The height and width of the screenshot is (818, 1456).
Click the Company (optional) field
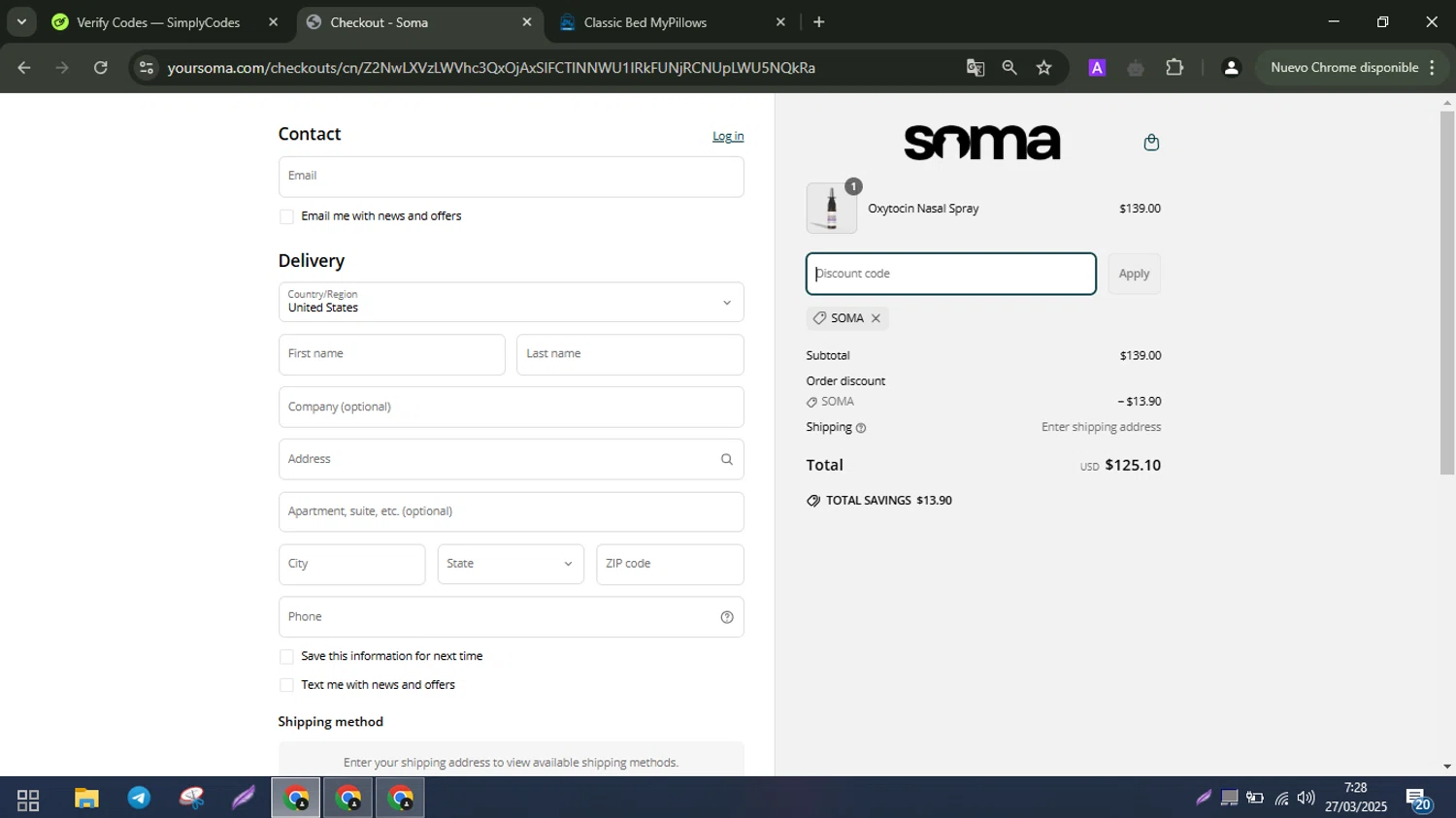tap(512, 407)
